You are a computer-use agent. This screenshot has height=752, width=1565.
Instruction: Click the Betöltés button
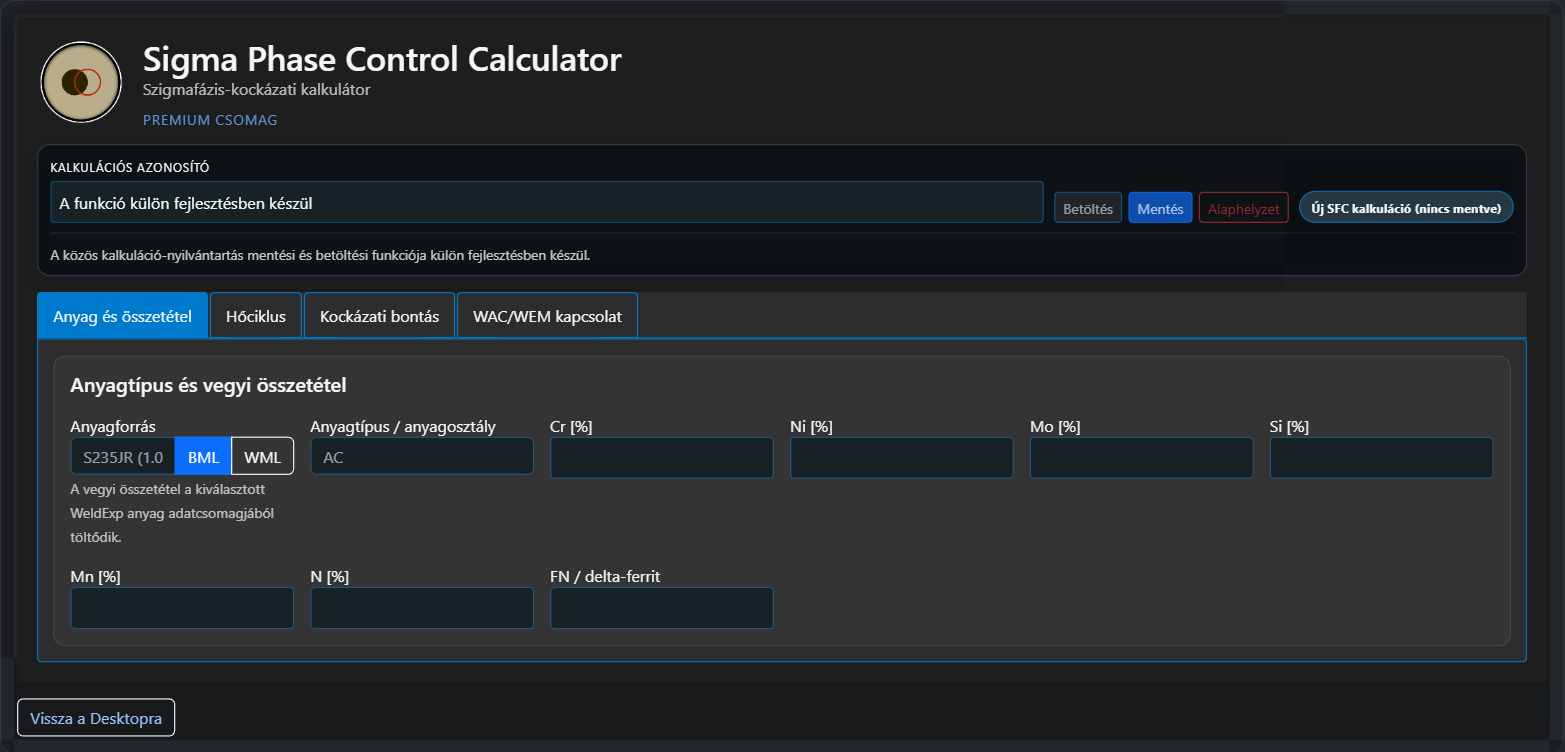[1088, 208]
